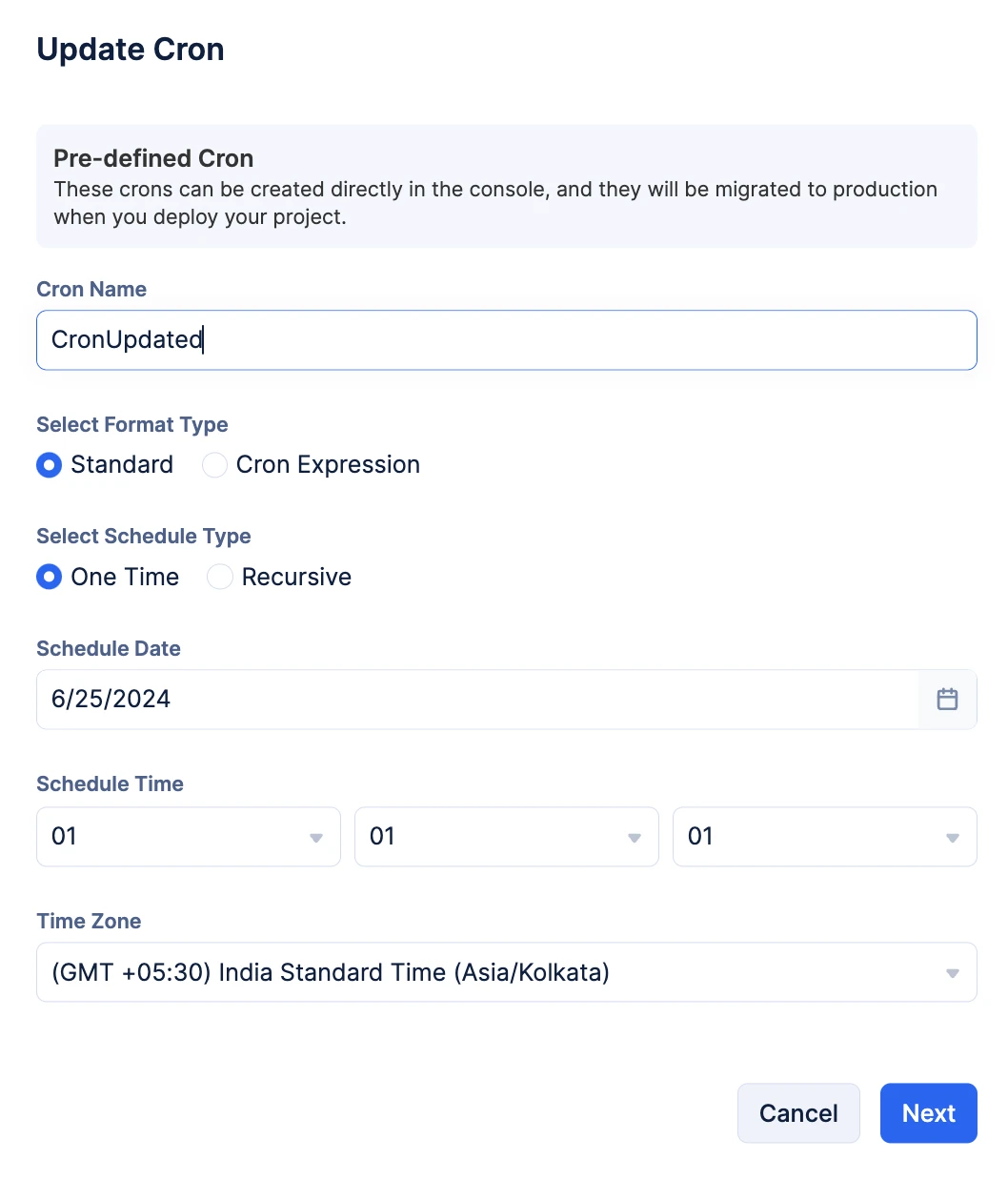Click the Cron Name field label
Image resolution: width=1008 pixels, height=1180 pixels.
(91, 290)
